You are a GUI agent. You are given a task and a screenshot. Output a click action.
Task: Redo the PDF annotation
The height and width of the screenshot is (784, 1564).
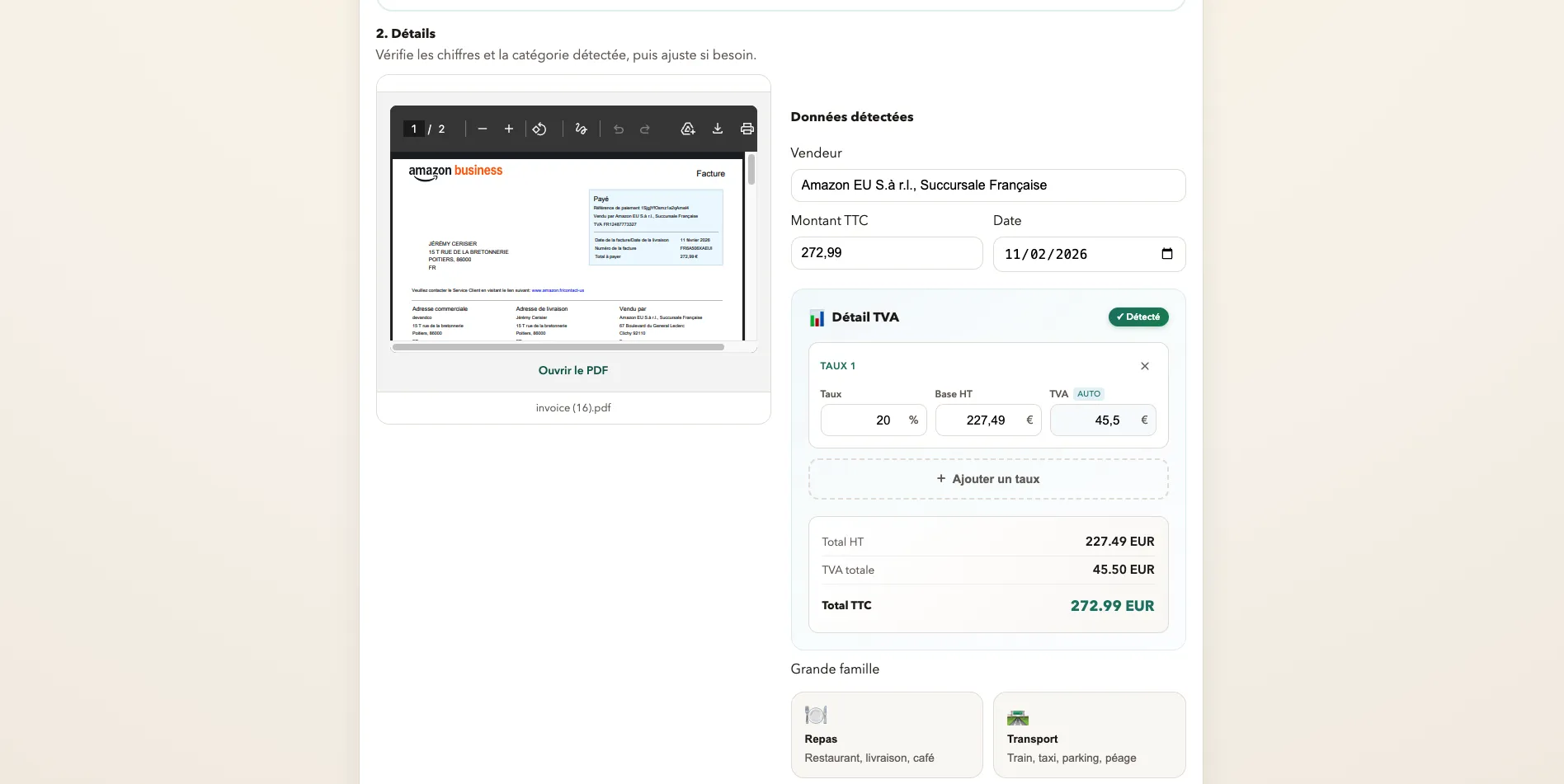(645, 129)
